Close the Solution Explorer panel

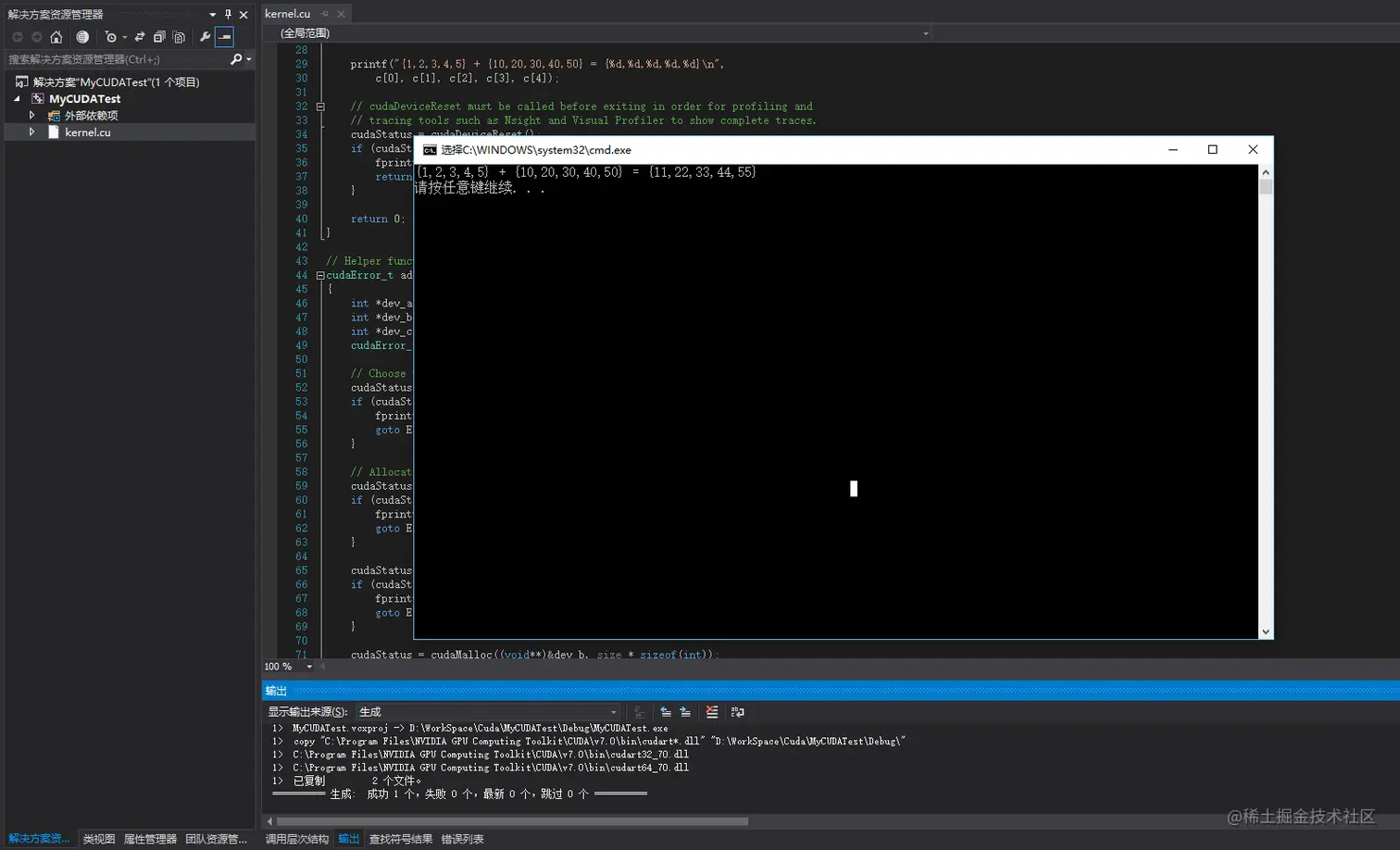click(244, 14)
